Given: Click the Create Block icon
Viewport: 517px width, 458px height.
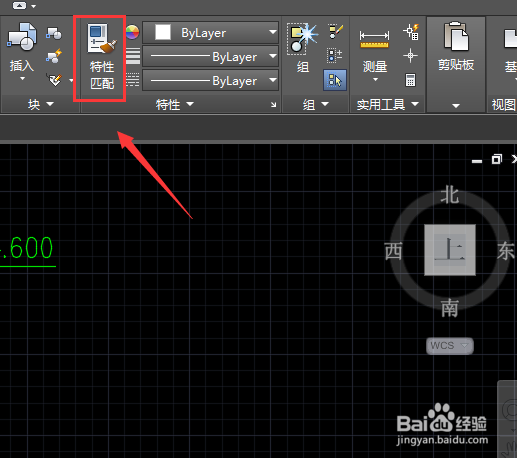Looking at the screenshot, I should click(x=54, y=33).
